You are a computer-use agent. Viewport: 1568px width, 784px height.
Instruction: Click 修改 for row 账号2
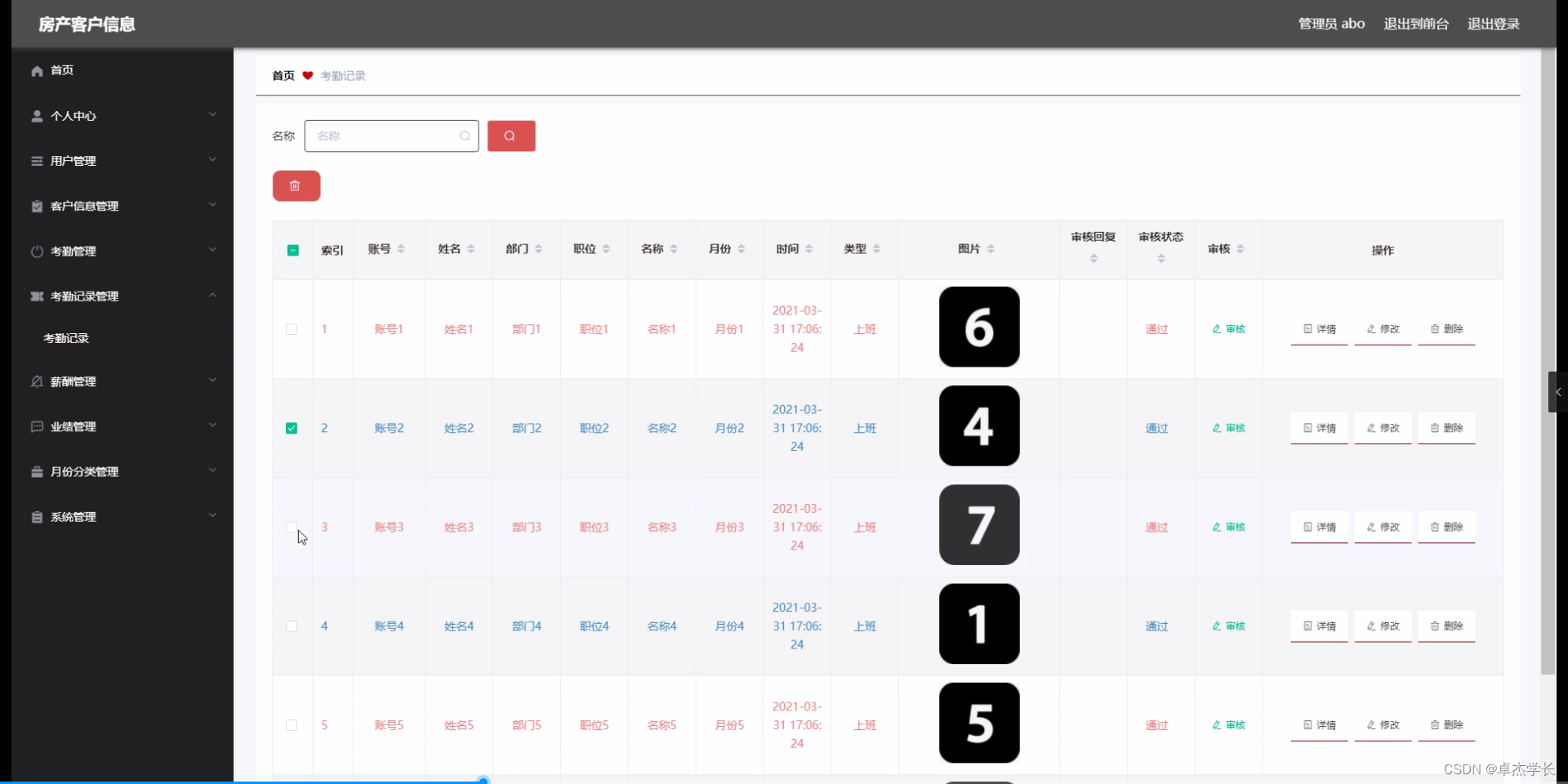click(x=1383, y=428)
